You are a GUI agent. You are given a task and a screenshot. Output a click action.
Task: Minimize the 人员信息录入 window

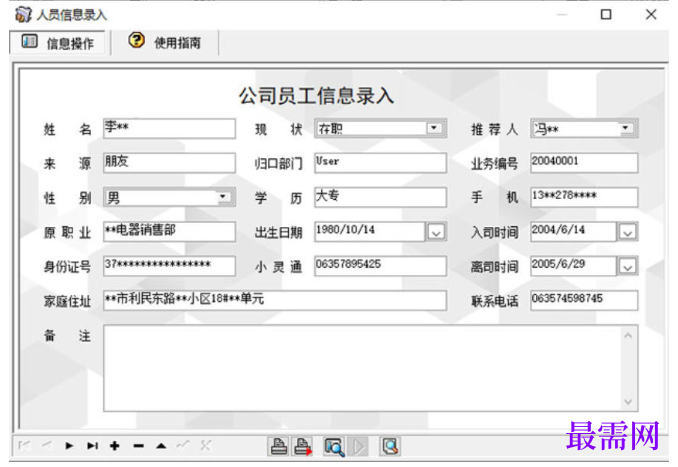pyautogui.click(x=562, y=14)
